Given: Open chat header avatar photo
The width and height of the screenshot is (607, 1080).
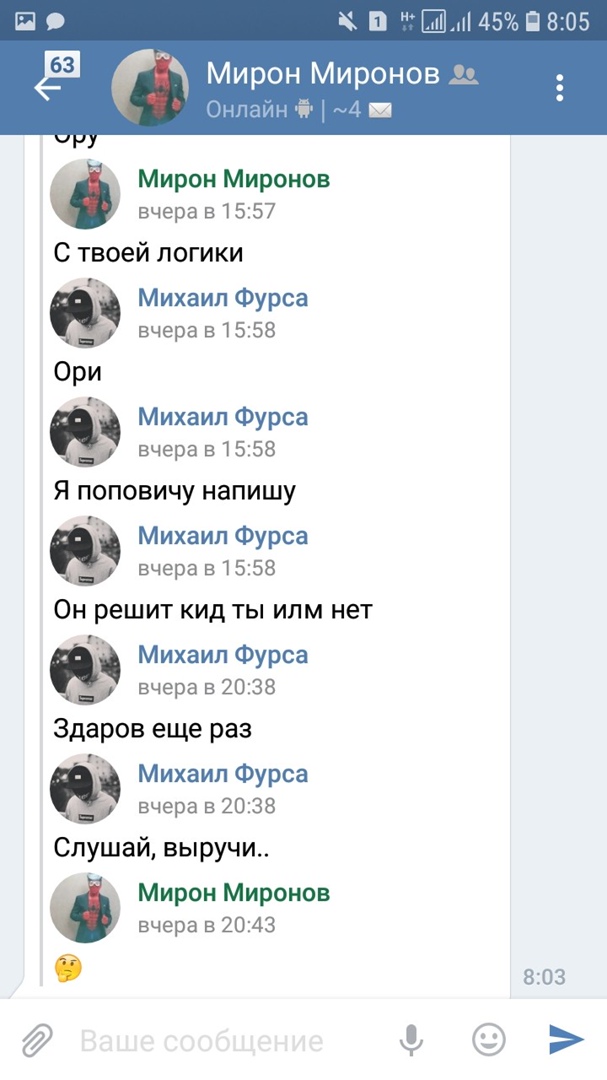Looking at the screenshot, I should 151,87.
